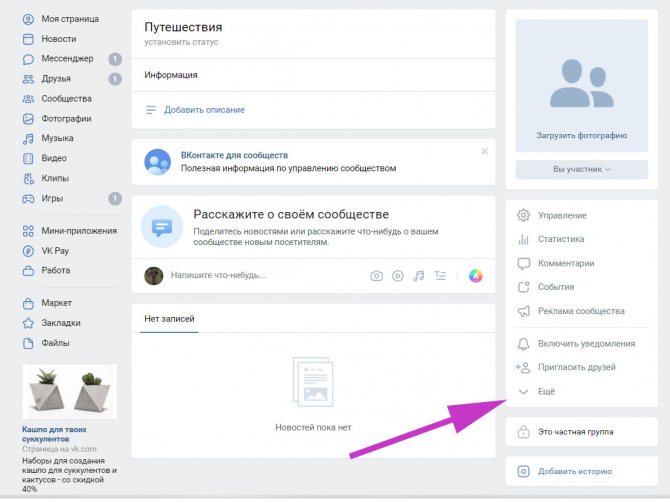Click succulent planters ad thumbnail
This screenshot has width=670, height=503.
click(70, 391)
